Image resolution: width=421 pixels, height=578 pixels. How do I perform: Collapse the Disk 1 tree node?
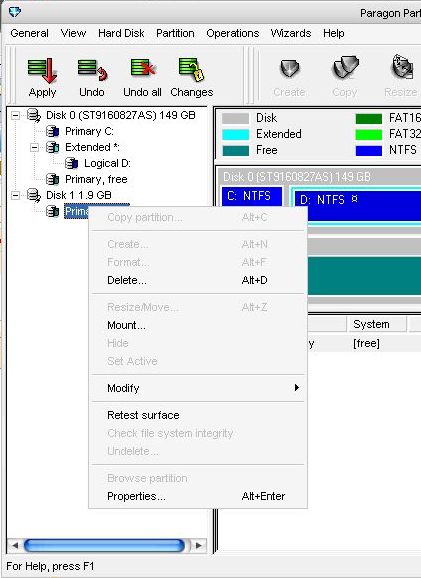15,195
